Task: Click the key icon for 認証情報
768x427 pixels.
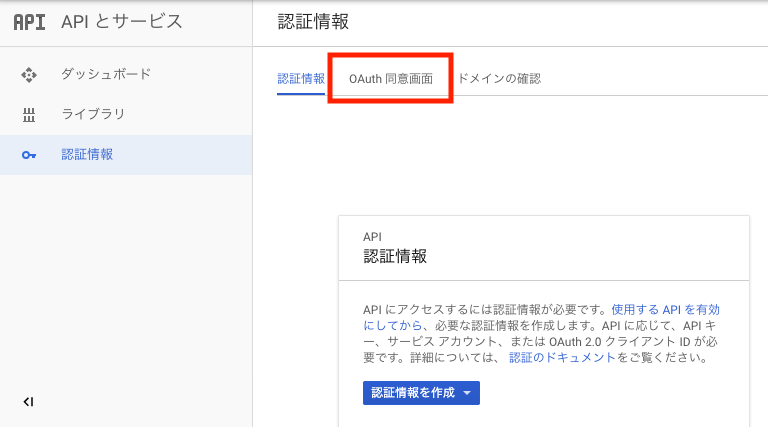Action: pyautogui.click(x=29, y=155)
